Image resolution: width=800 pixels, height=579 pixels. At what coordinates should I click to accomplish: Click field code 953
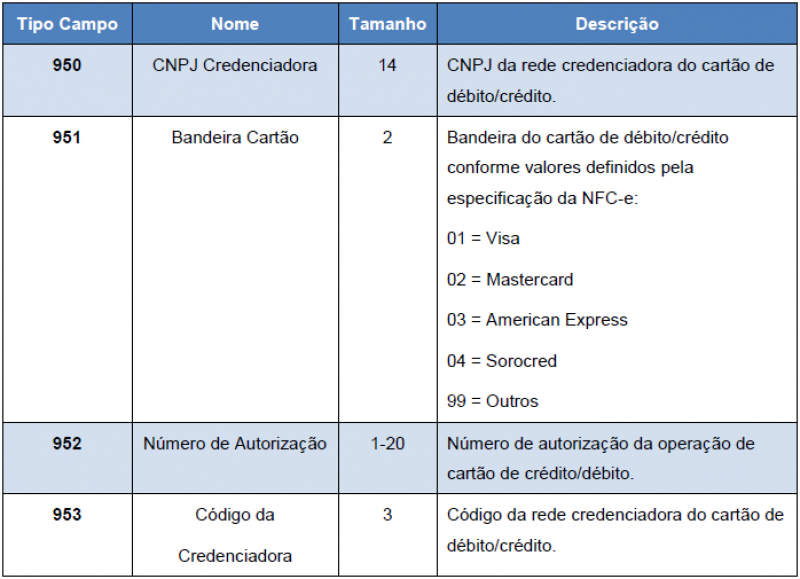[67, 514]
